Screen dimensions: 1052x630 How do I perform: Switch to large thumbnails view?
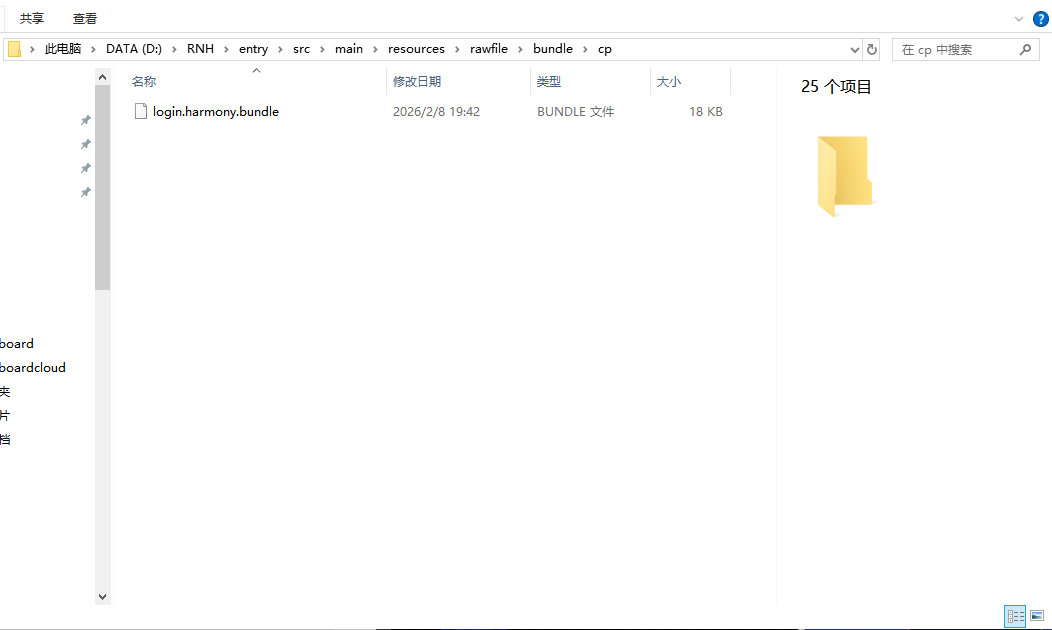pos(1037,616)
